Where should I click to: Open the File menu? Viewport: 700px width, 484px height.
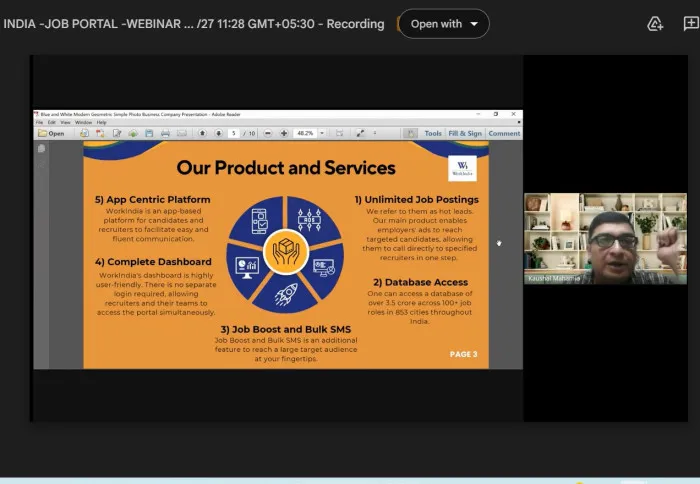point(40,122)
